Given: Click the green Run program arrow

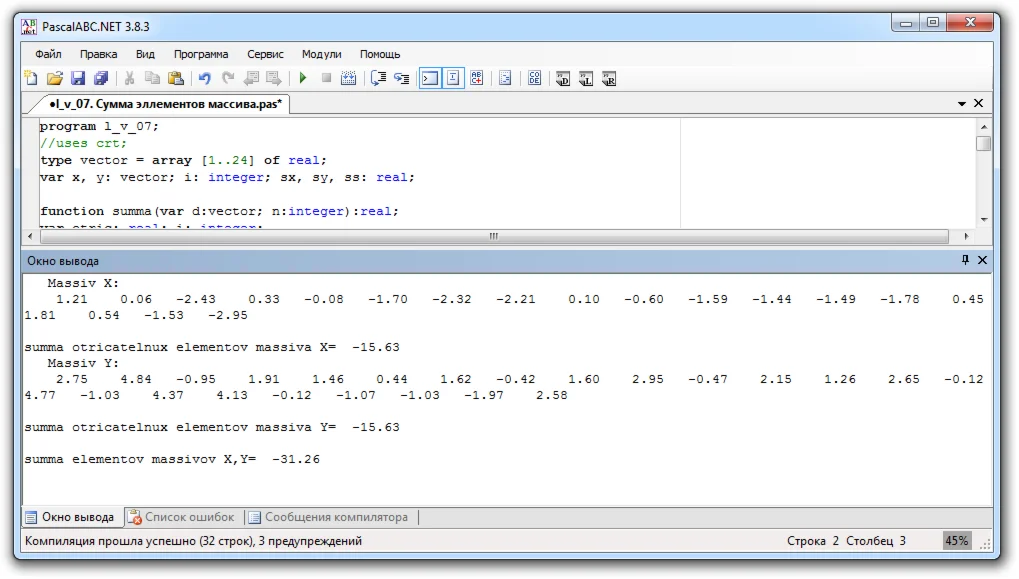Looking at the screenshot, I should click(302, 78).
